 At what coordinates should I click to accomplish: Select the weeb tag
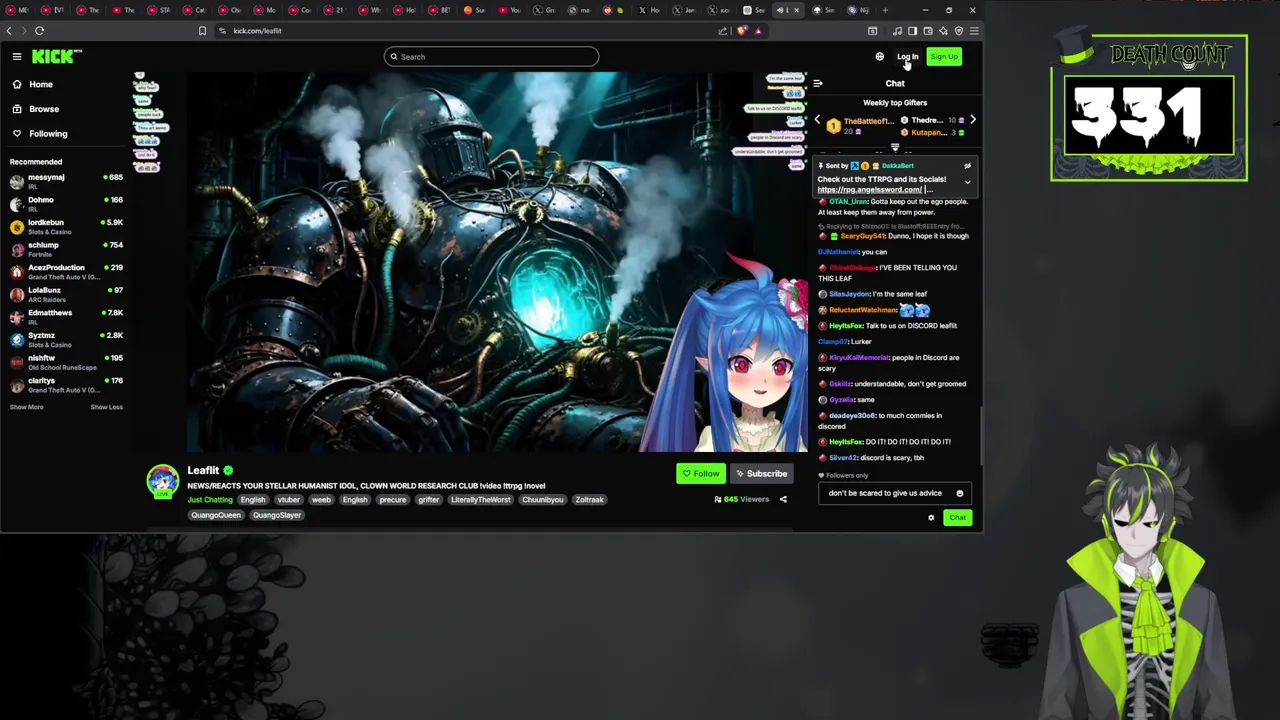321,500
